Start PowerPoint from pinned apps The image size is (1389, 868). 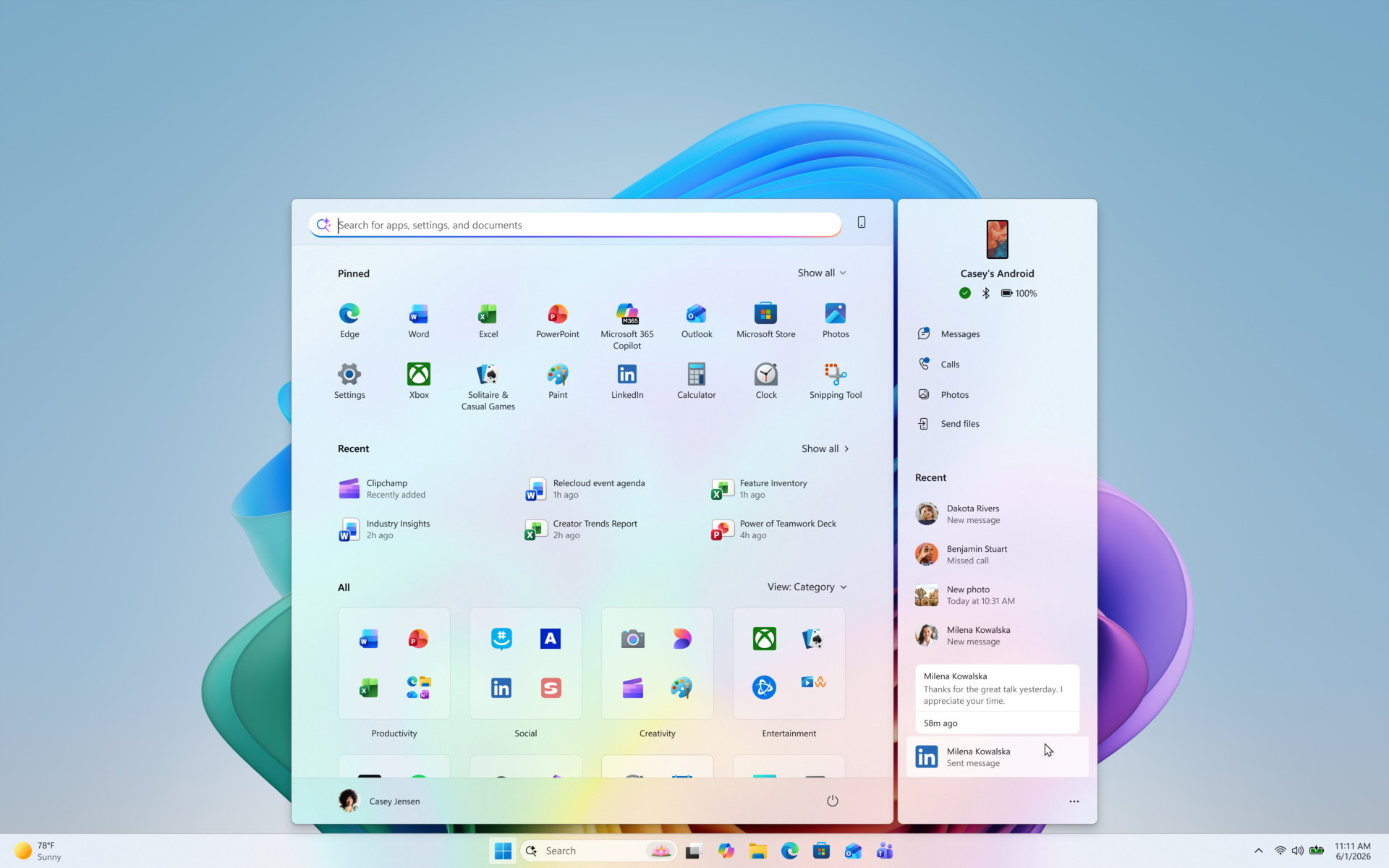point(558,320)
